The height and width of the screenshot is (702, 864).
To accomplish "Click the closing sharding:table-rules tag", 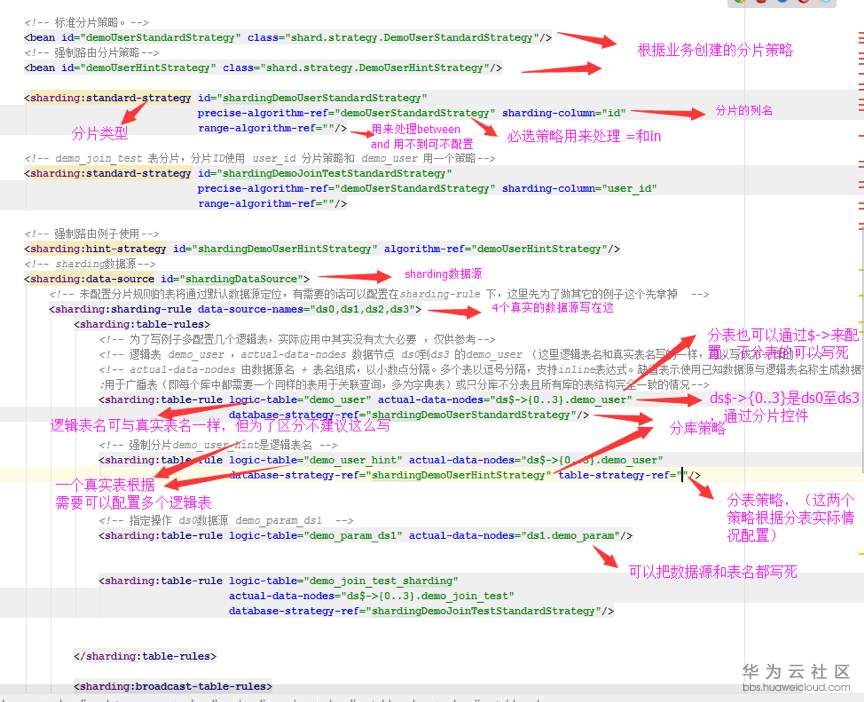I will pyautogui.click(x=145, y=656).
